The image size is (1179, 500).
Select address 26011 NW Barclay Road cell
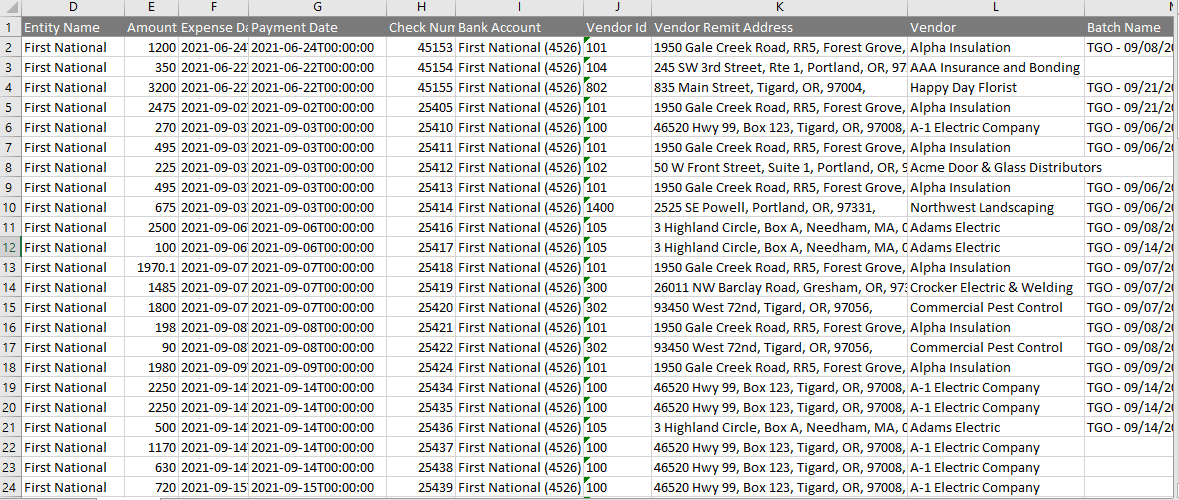780,287
